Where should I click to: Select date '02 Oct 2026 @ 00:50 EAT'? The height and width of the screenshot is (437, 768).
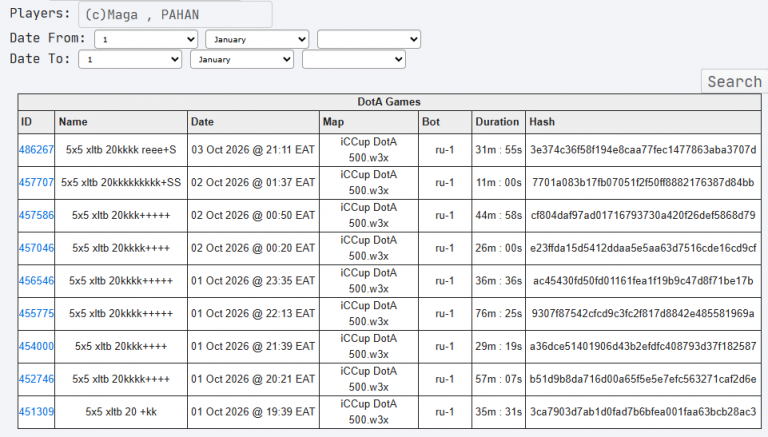tap(253, 215)
